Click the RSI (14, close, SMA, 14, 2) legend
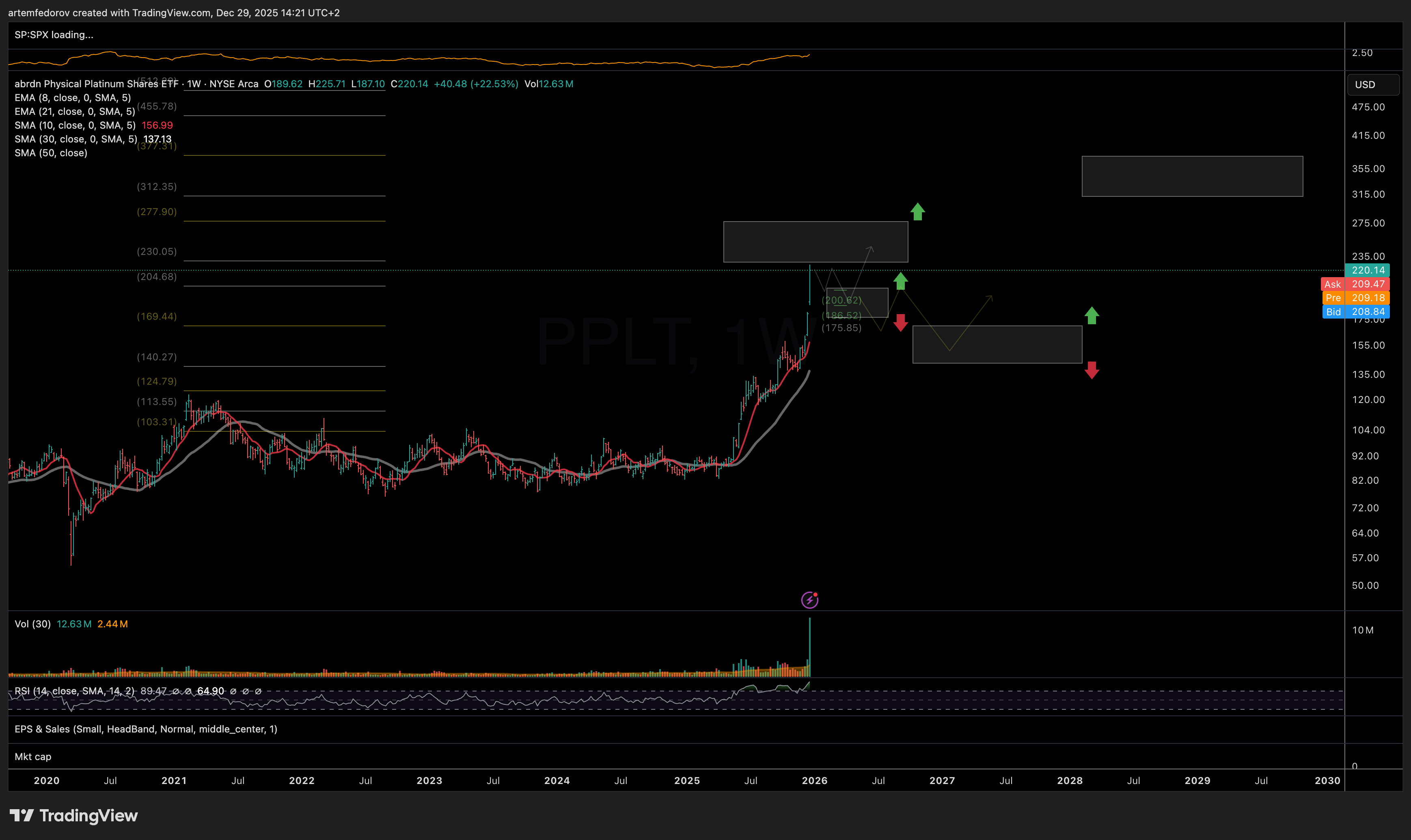Viewport: 1411px width, 840px height. 75,691
